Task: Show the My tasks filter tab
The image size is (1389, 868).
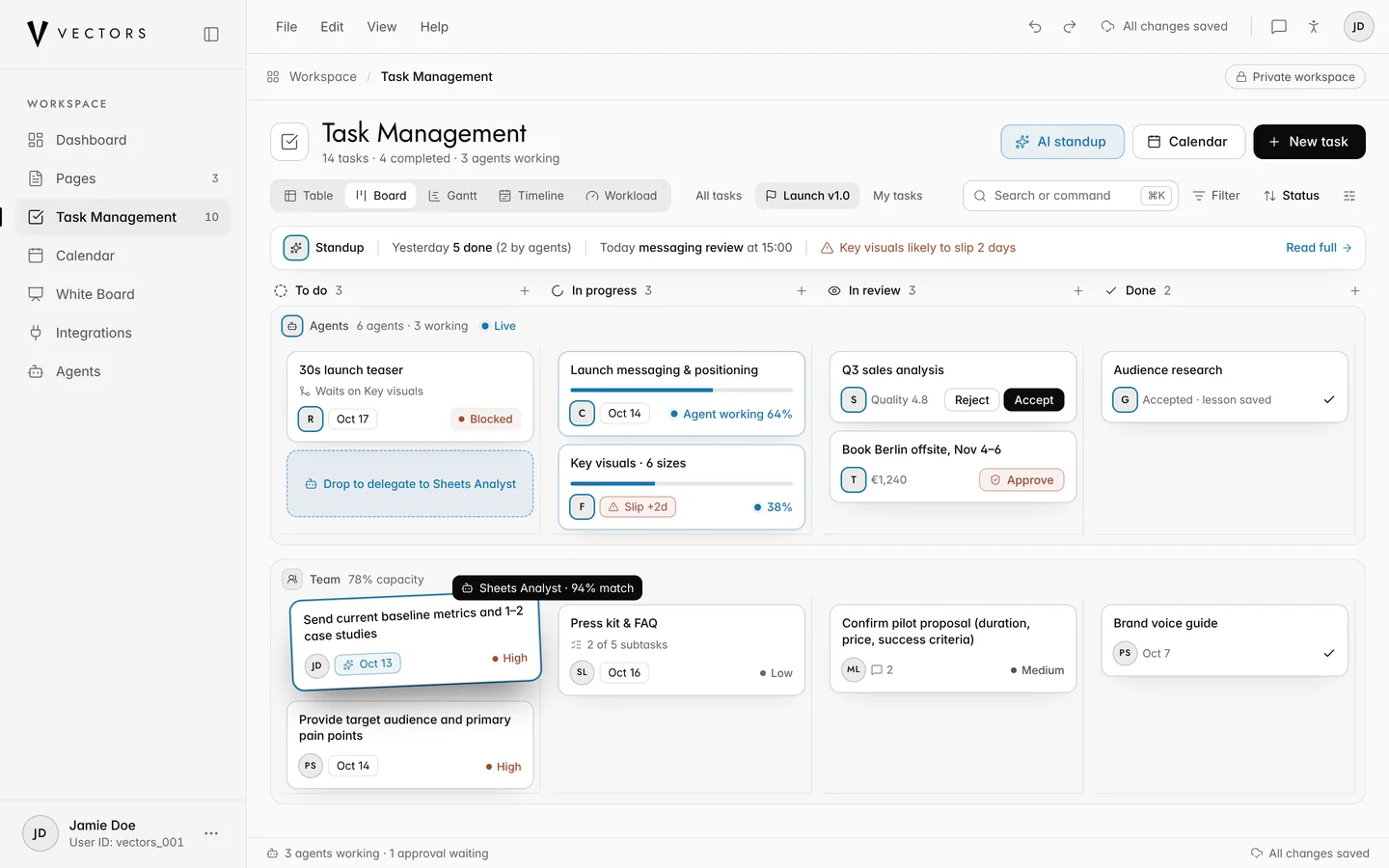Action: click(x=897, y=196)
